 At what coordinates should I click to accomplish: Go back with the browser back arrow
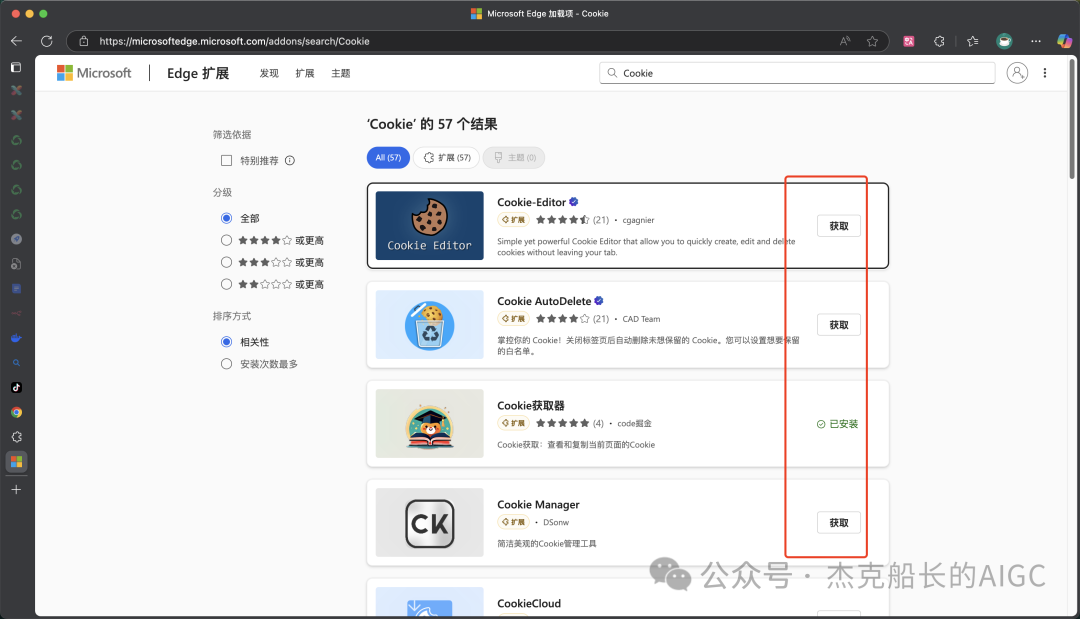[x=17, y=41]
